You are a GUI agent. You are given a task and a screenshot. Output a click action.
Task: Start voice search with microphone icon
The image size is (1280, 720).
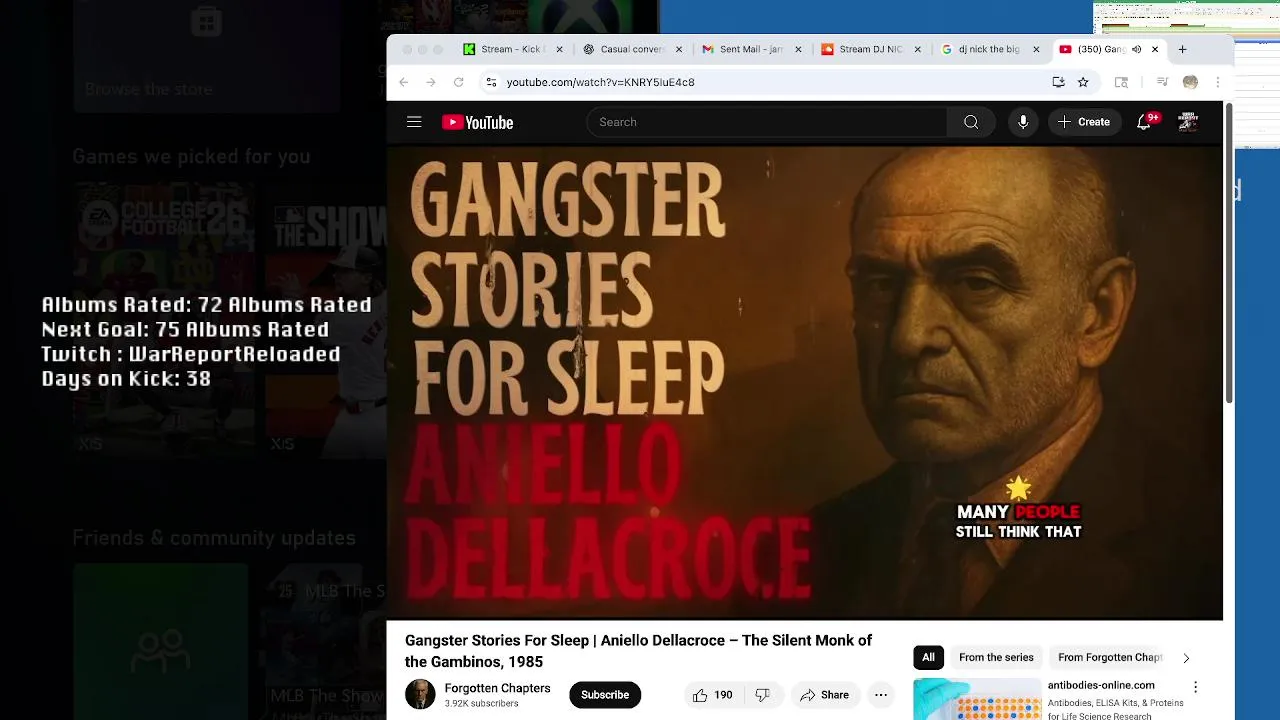pos(1023,122)
